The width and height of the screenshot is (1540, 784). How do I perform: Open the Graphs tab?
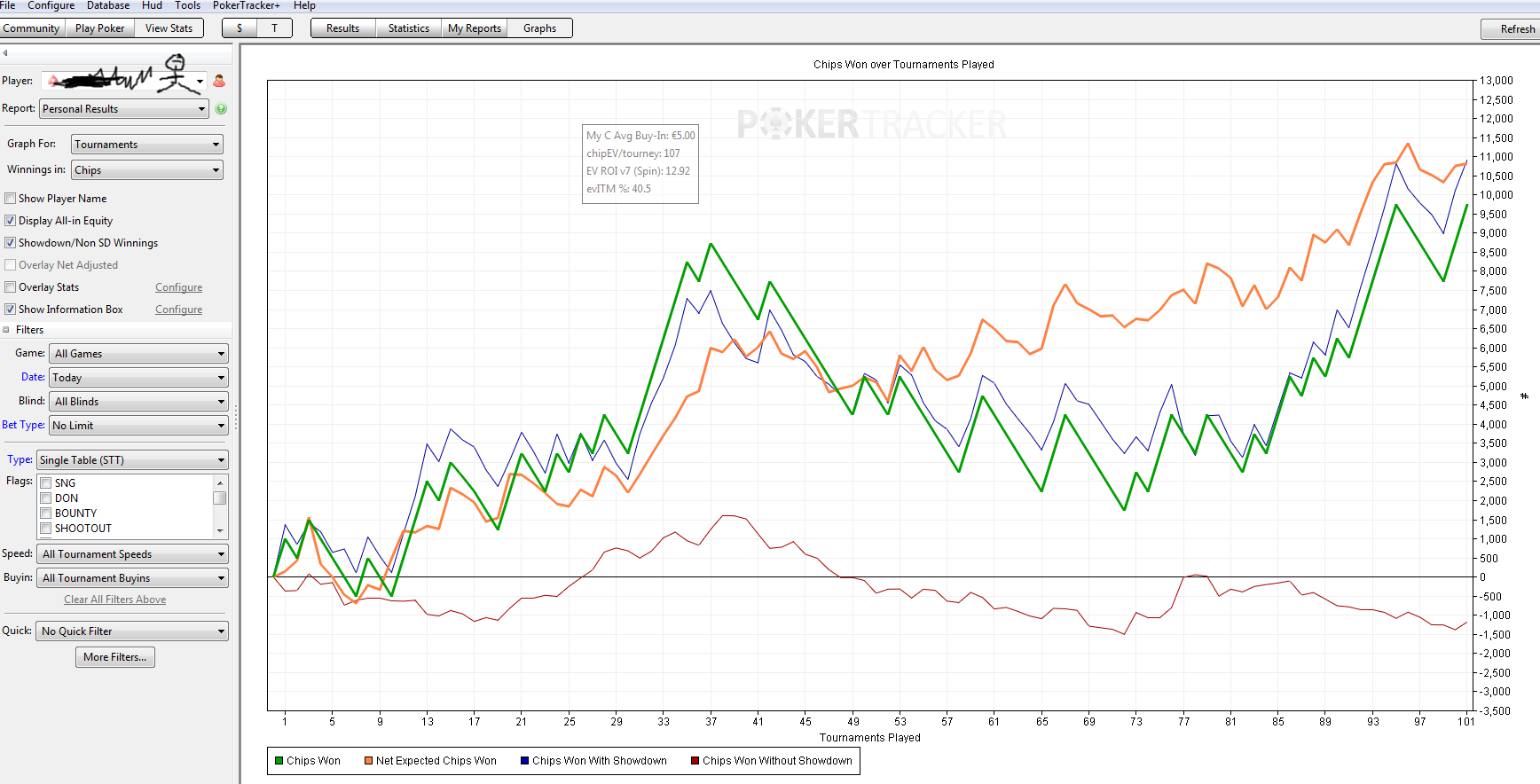[x=539, y=28]
